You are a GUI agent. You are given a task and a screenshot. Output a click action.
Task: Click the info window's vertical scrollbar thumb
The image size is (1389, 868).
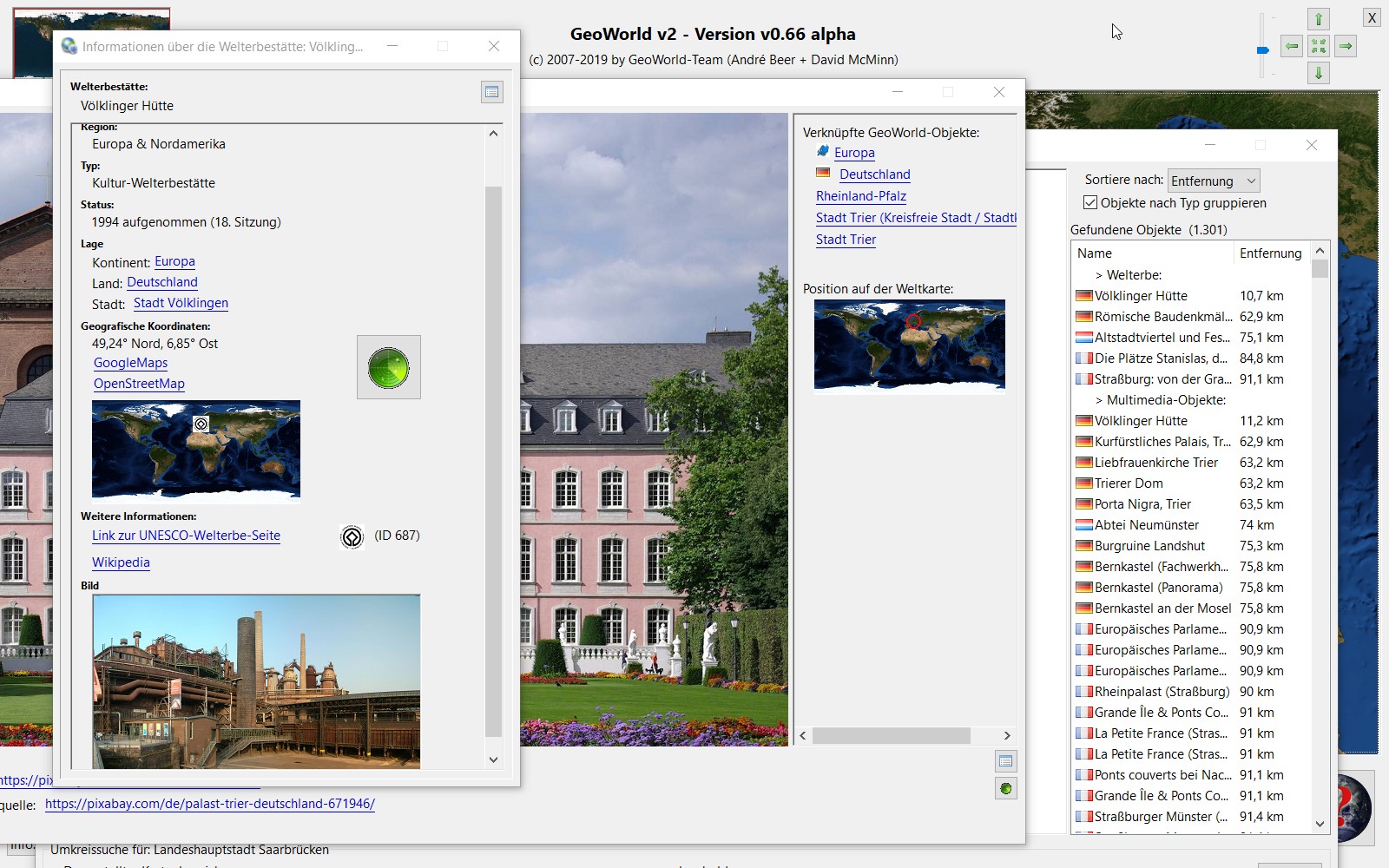[x=493, y=462]
